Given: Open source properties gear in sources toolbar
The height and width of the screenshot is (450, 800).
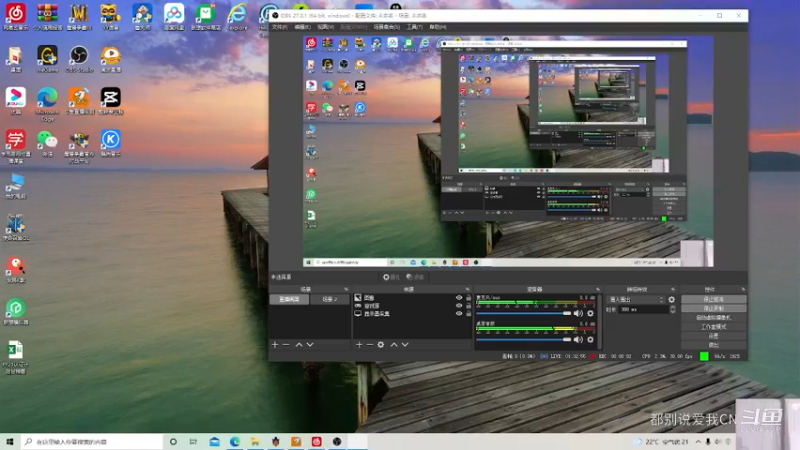Looking at the screenshot, I should tap(381, 345).
